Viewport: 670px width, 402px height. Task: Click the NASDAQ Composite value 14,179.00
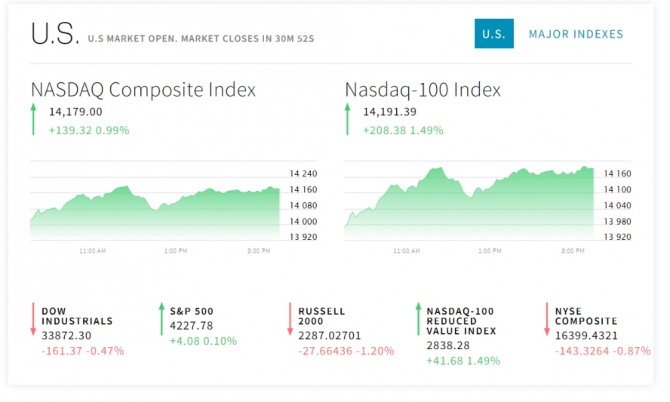(75, 112)
